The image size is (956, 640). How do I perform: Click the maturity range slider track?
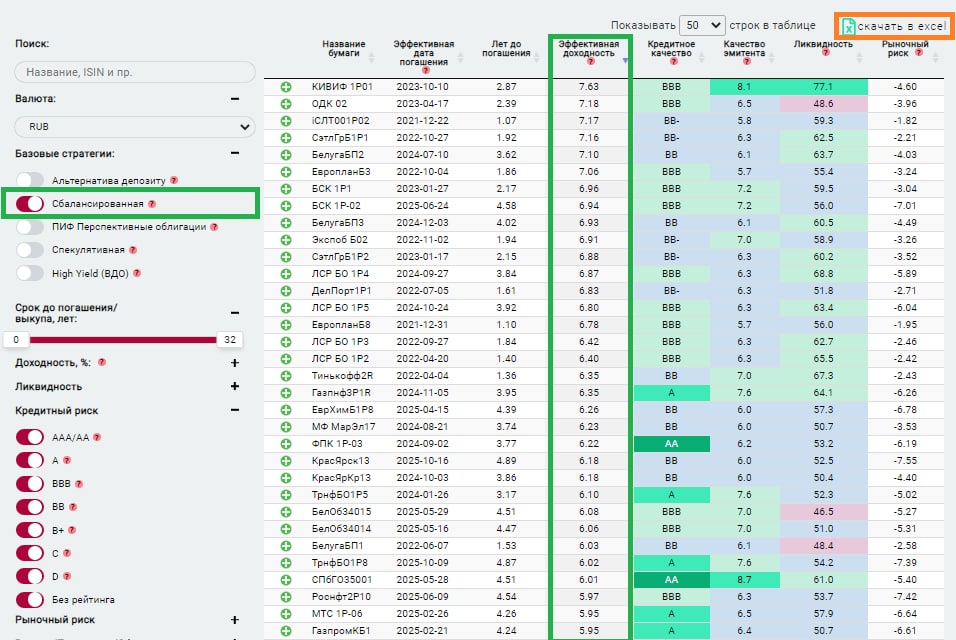coord(123,340)
